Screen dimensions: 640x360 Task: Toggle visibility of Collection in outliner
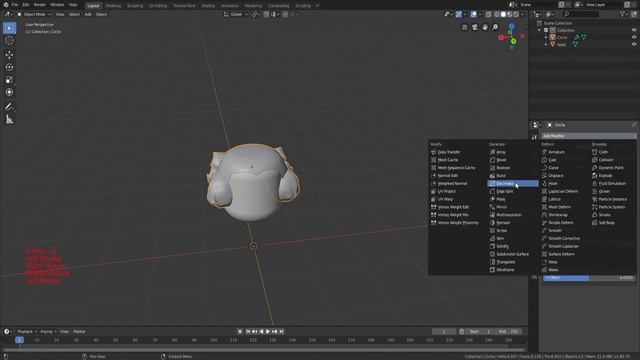634,30
